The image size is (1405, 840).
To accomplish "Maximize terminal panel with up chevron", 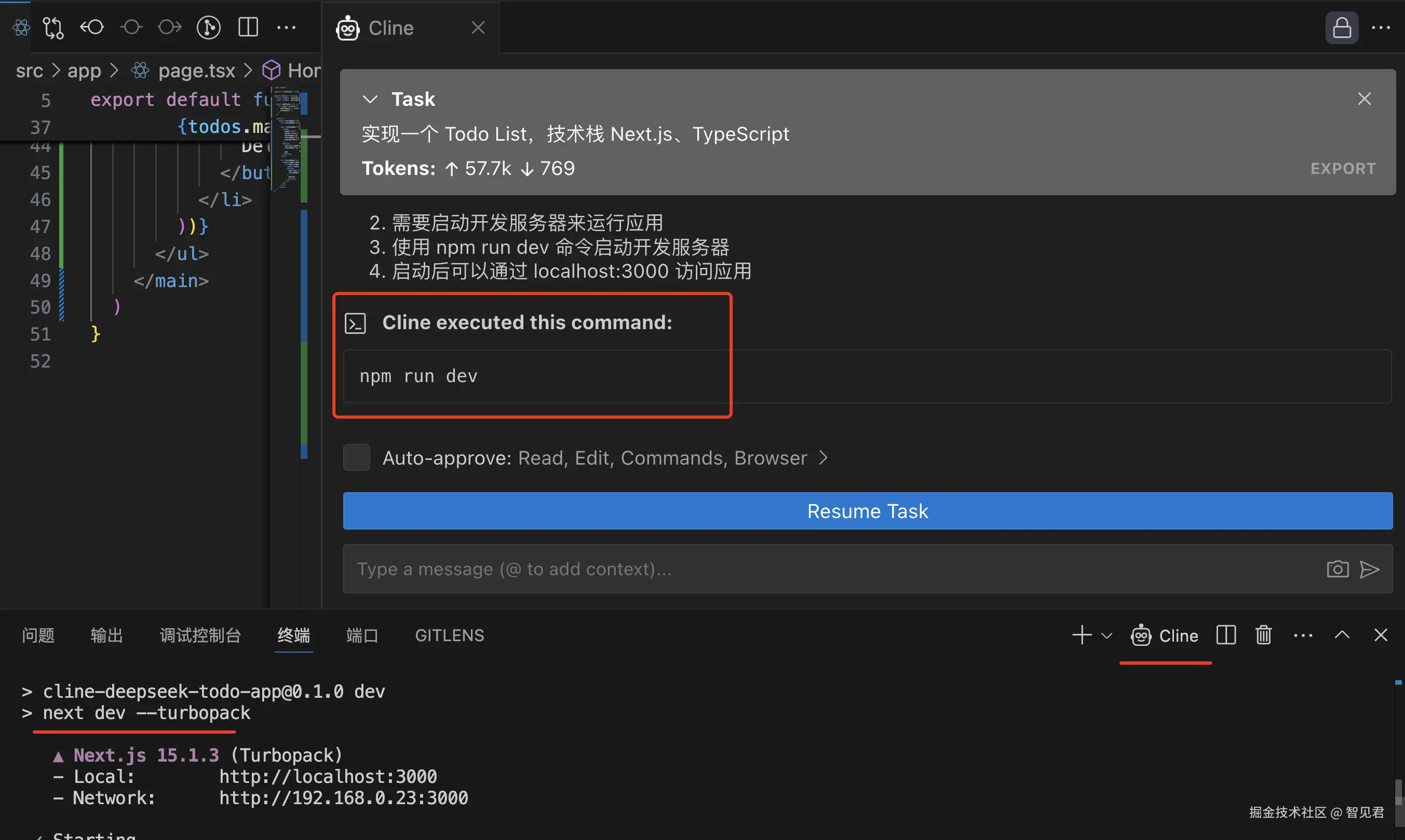I will 1342,635.
